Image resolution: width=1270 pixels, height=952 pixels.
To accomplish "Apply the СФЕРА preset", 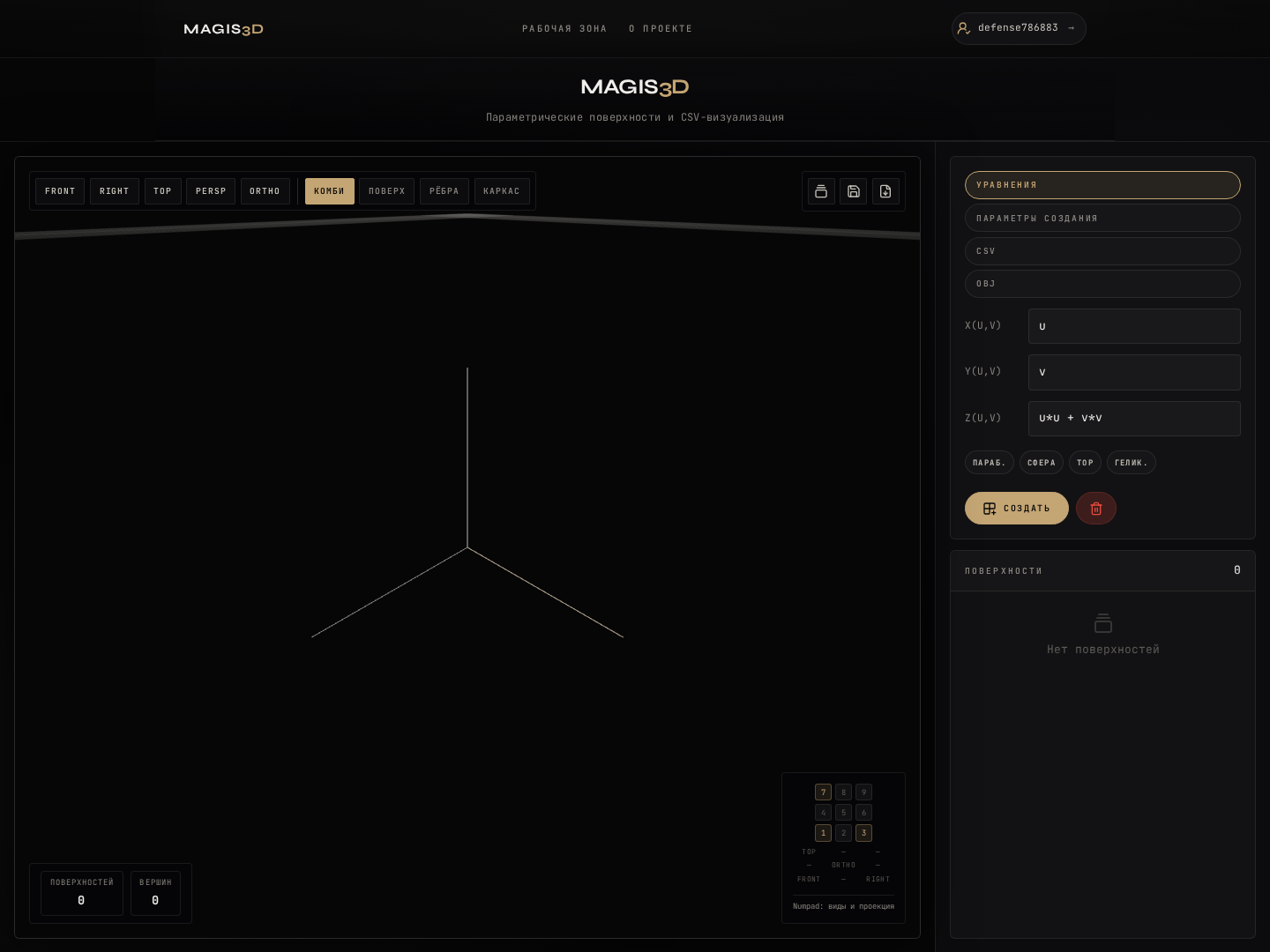I will pyautogui.click(x=1042, y=463).
